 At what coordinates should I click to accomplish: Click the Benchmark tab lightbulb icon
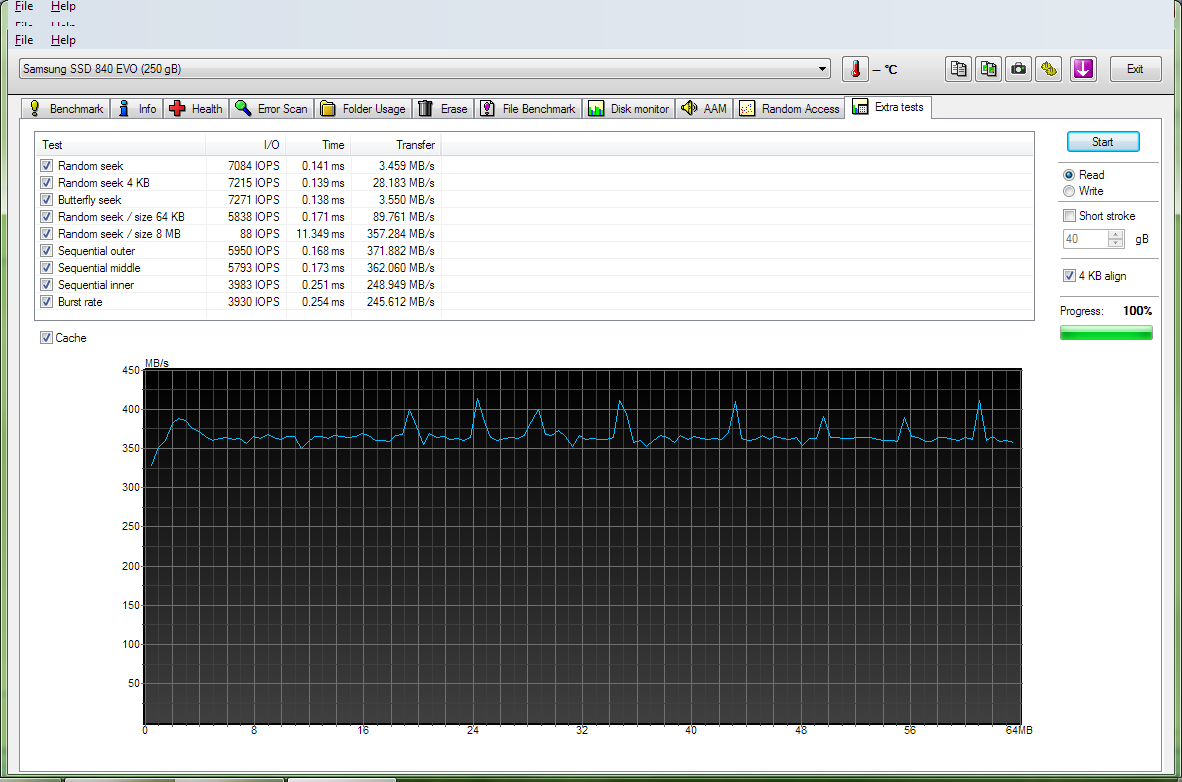point(35,109)
